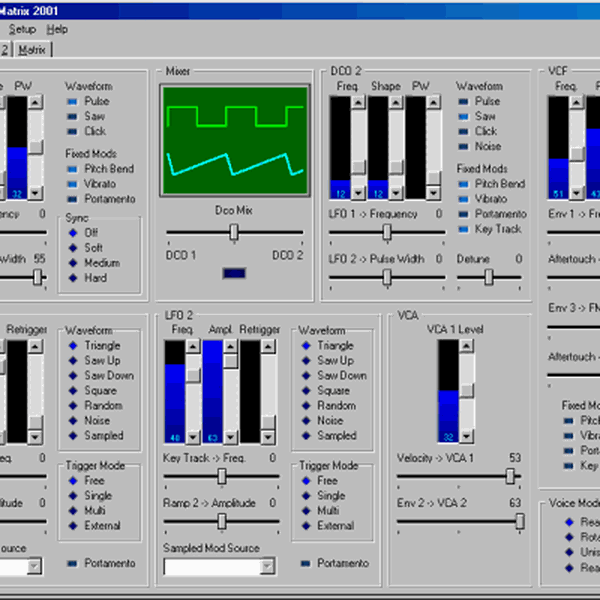Image resolution: width=600 pixels, height=600 pixels.
Task: Select Hard sync mode
Action: pyautogui.click(x=73, y=277)
